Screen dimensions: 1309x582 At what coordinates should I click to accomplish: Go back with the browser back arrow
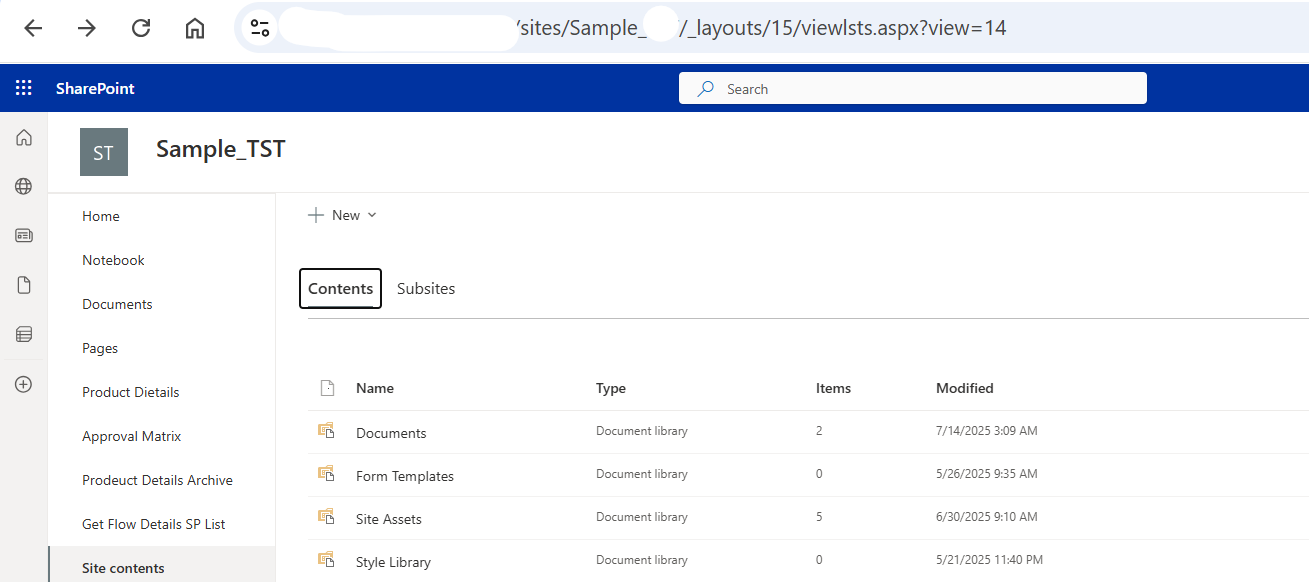[x=33, y=28]
